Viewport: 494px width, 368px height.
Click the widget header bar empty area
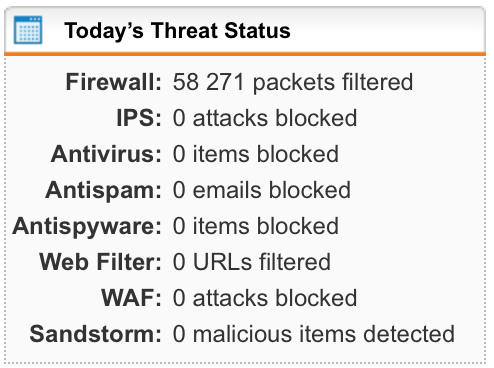pyautogui.click(x=387, y=30)
